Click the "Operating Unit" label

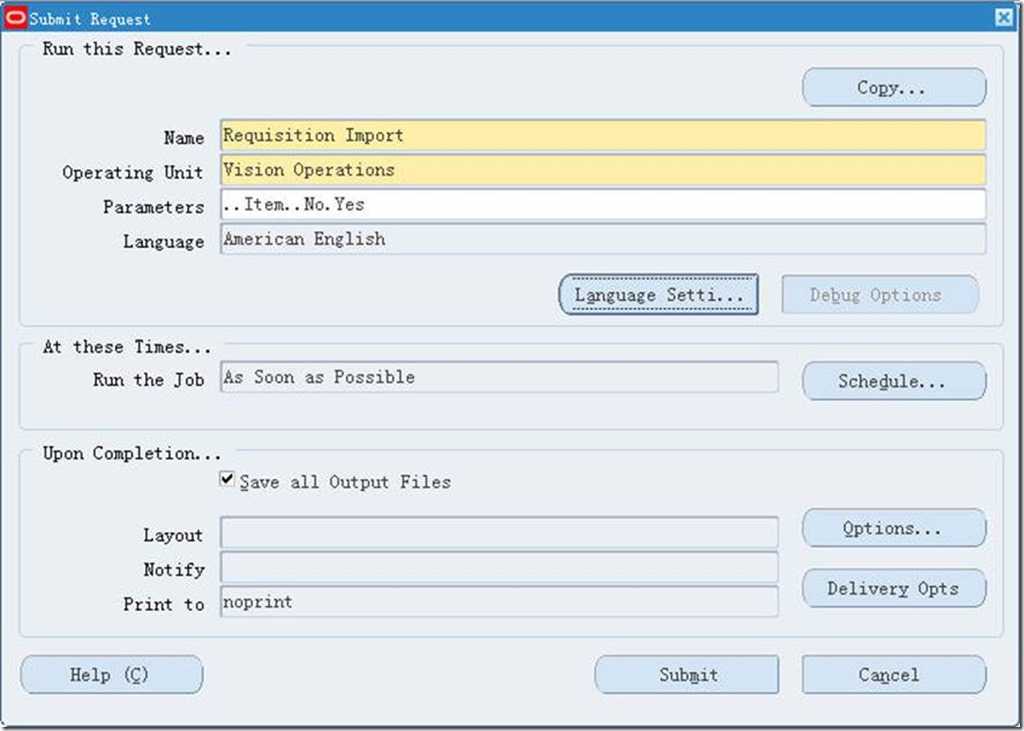pyautogui.click(x=133, y=172)
